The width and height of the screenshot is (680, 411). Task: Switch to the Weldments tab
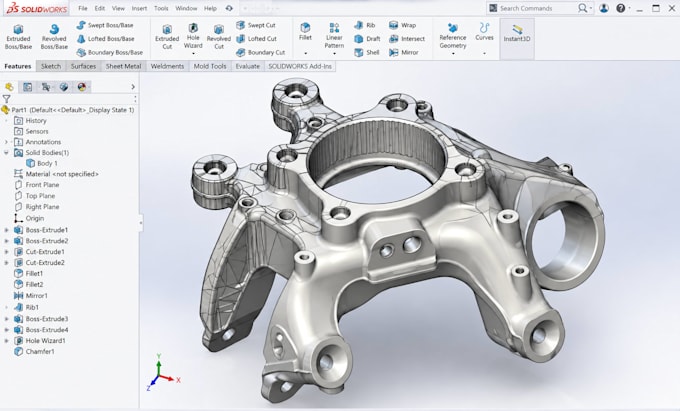click(x=167, y=66)
